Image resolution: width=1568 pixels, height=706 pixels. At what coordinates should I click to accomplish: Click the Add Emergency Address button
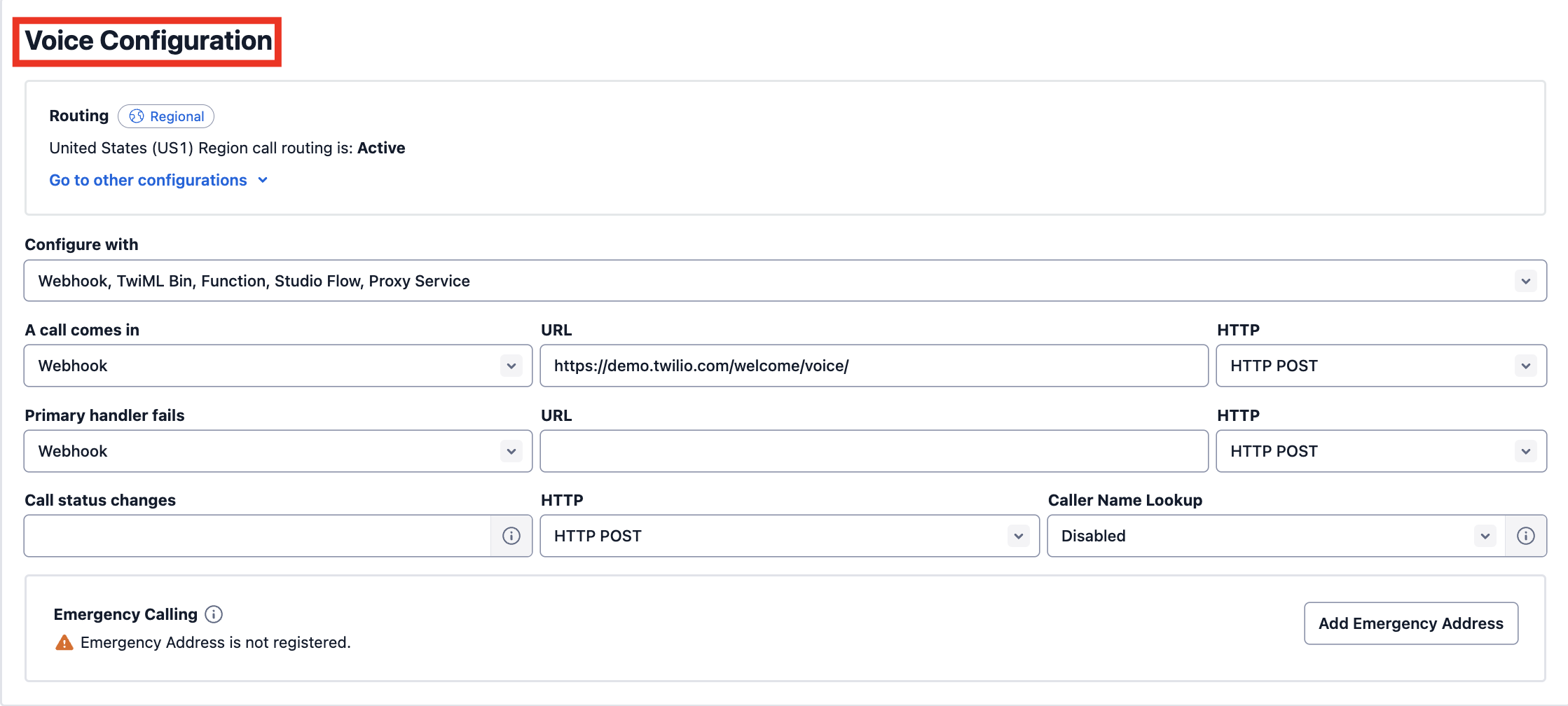pos(1410,623)
